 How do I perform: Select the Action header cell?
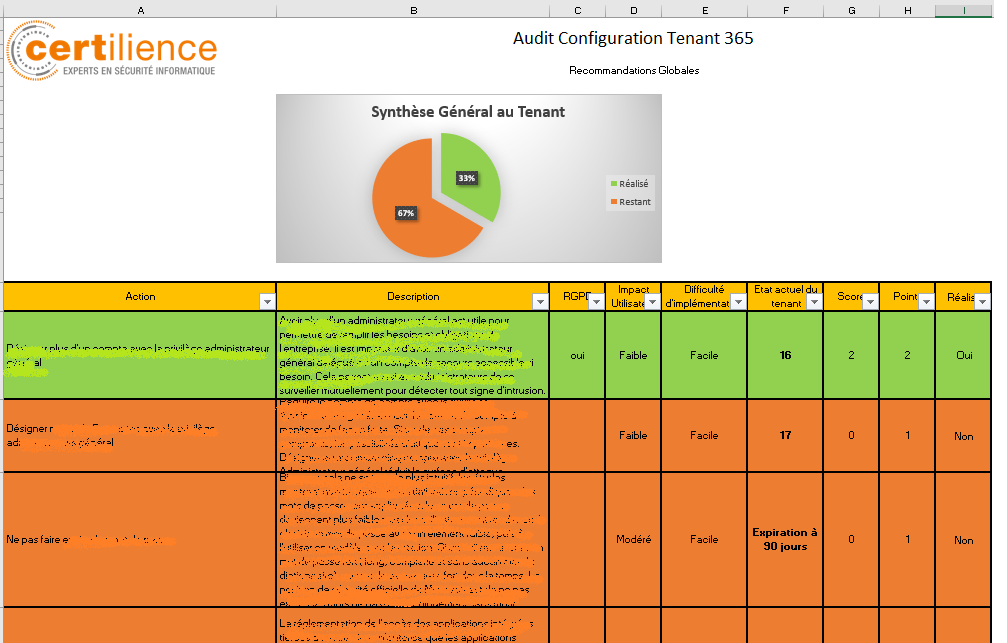point(140,297)
